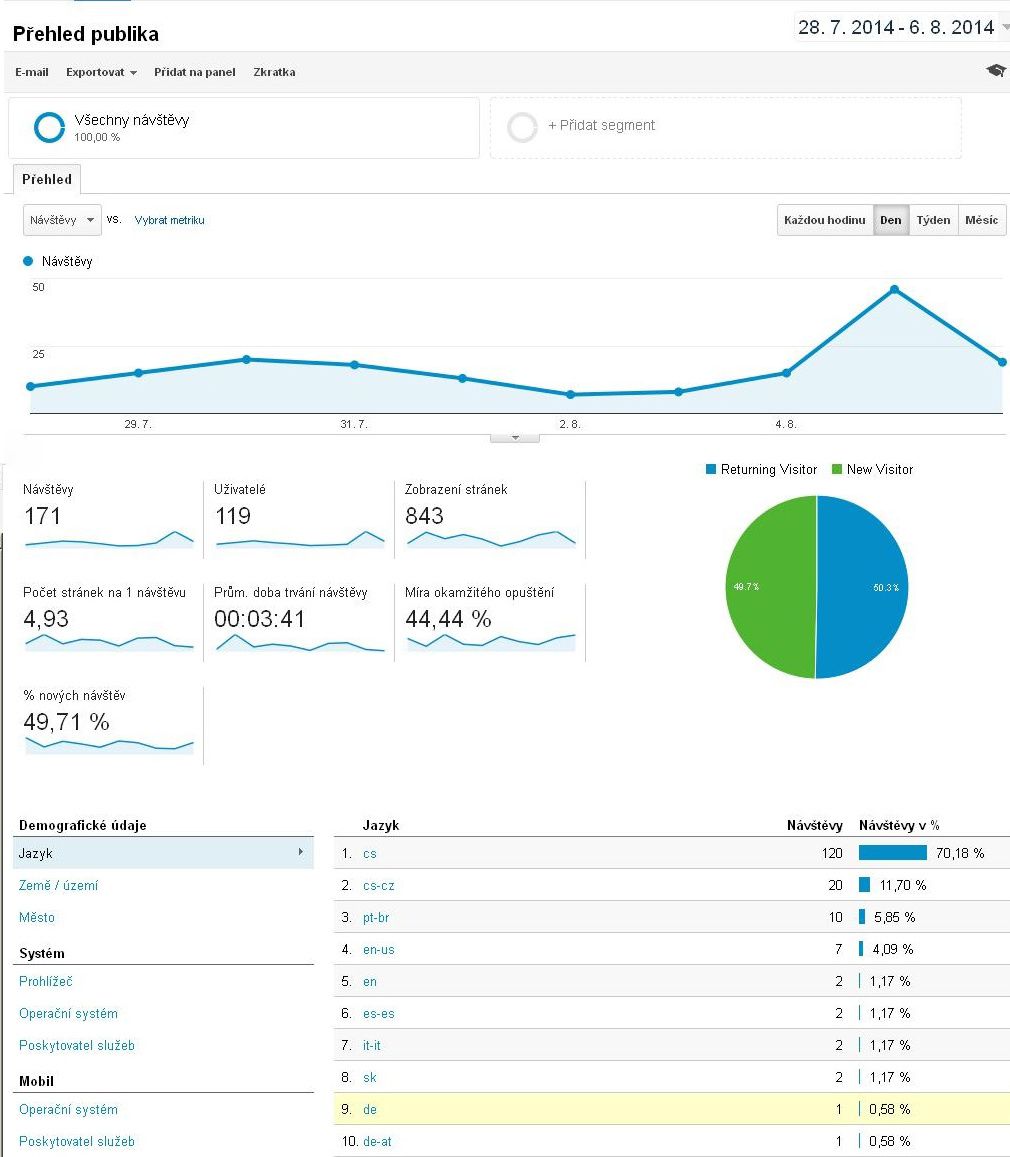Click E-mail in the toolbar
Screen dimensions: 1010x1157
[32, 72]
